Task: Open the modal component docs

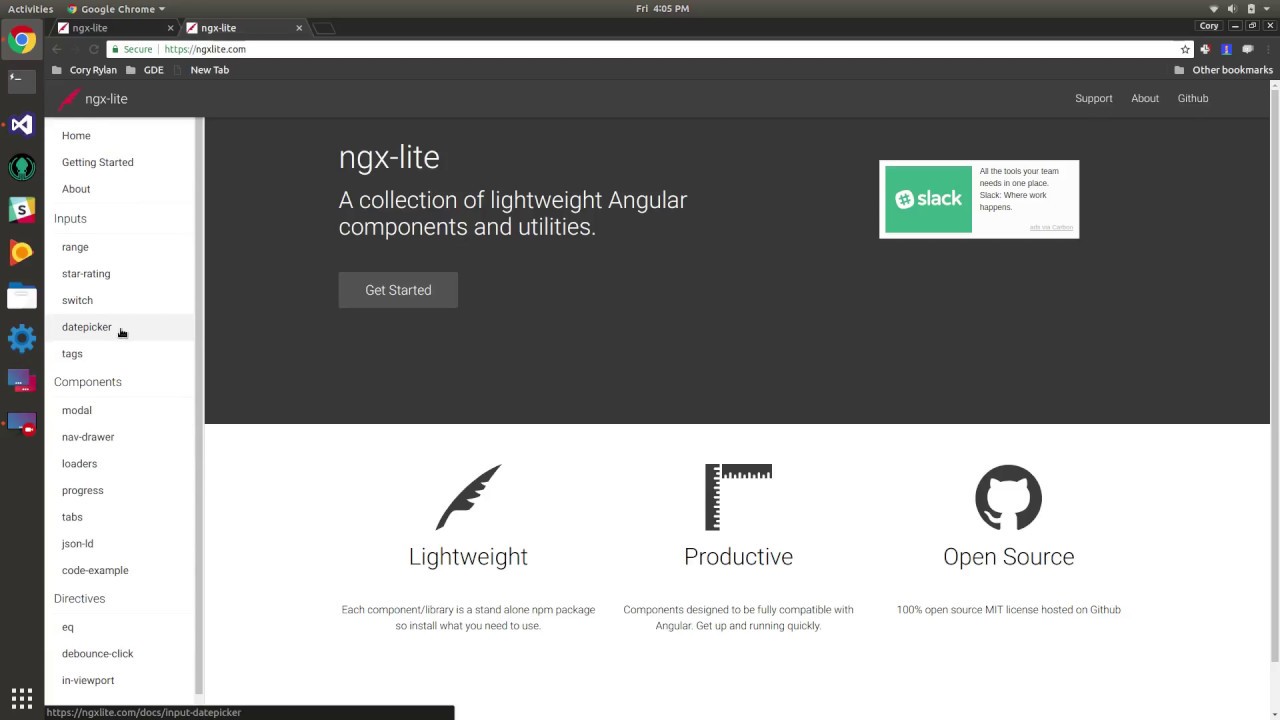Action: (77, 410)
